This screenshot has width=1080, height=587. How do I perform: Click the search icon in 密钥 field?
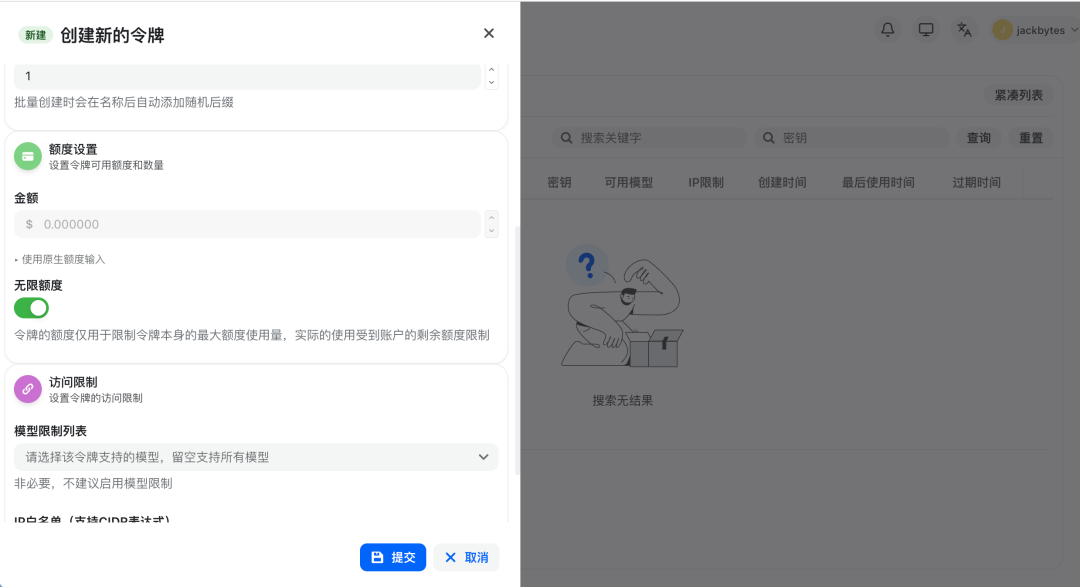[x=769, y=138]
